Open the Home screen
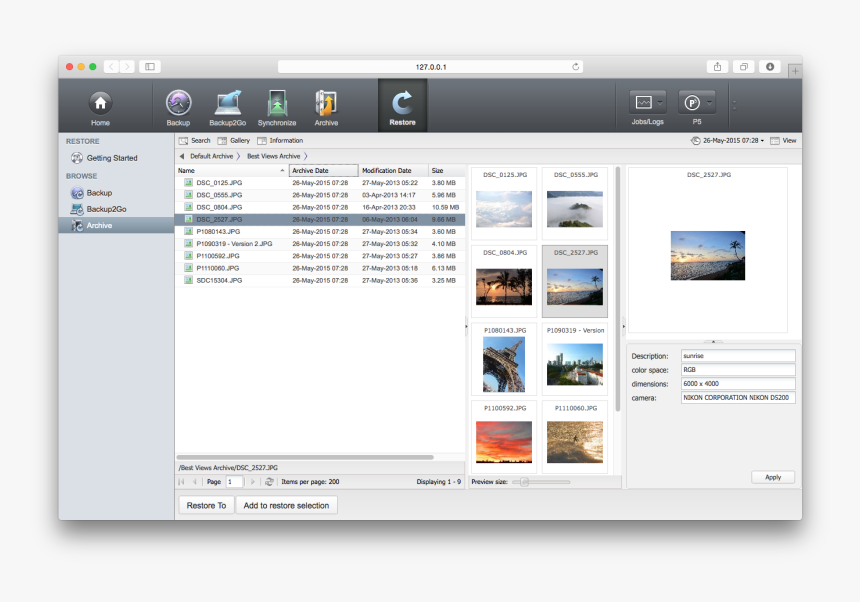The height and width of the screenshot is (602, 860). pyautogui.click(x=100, y=105)
